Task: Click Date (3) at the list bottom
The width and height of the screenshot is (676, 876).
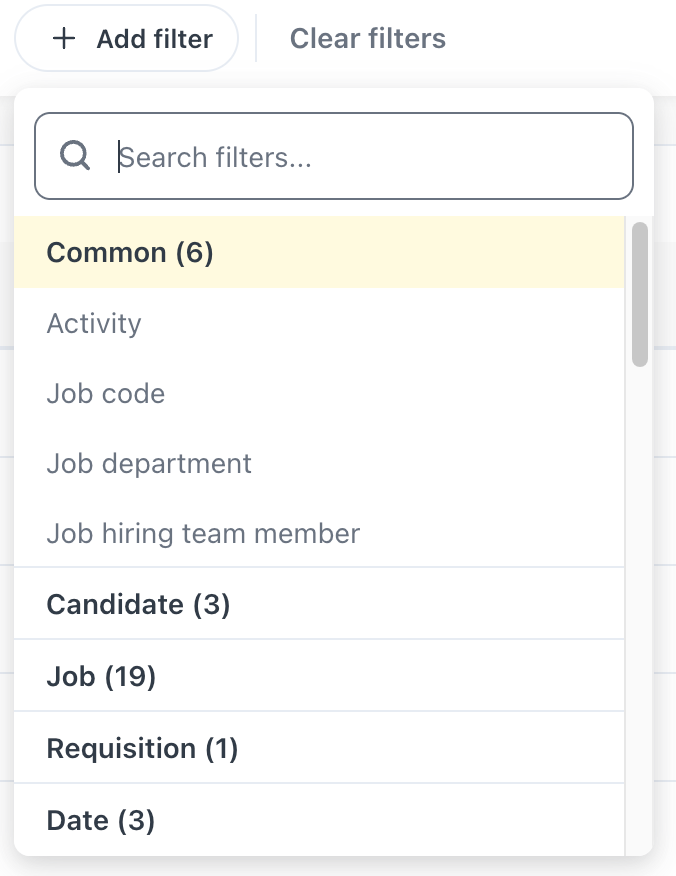Action: pos(100,820)
